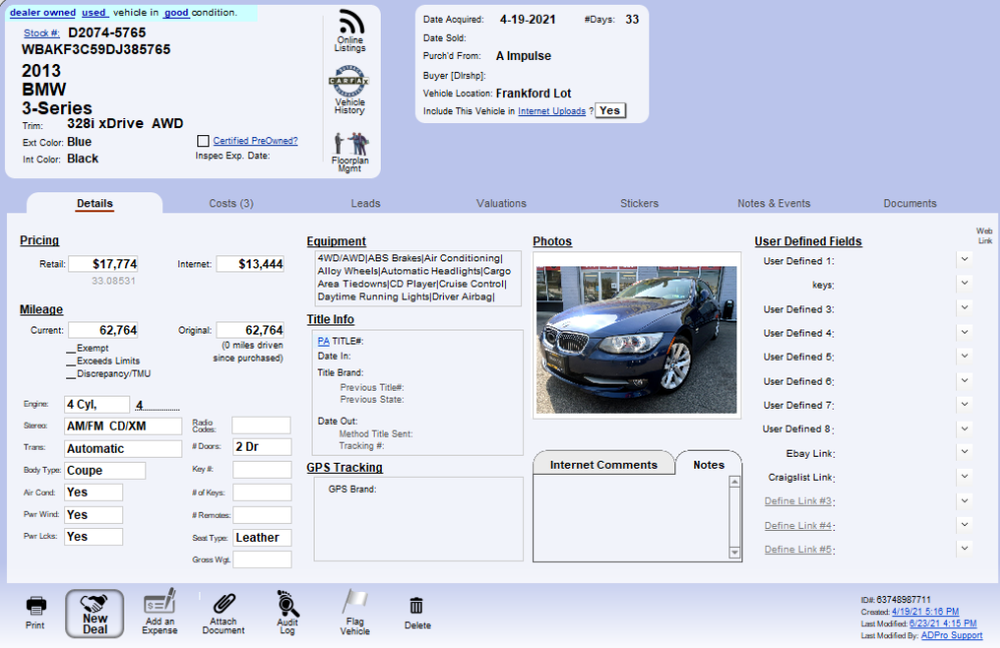Open the Last Modified date link

[943, 623]
